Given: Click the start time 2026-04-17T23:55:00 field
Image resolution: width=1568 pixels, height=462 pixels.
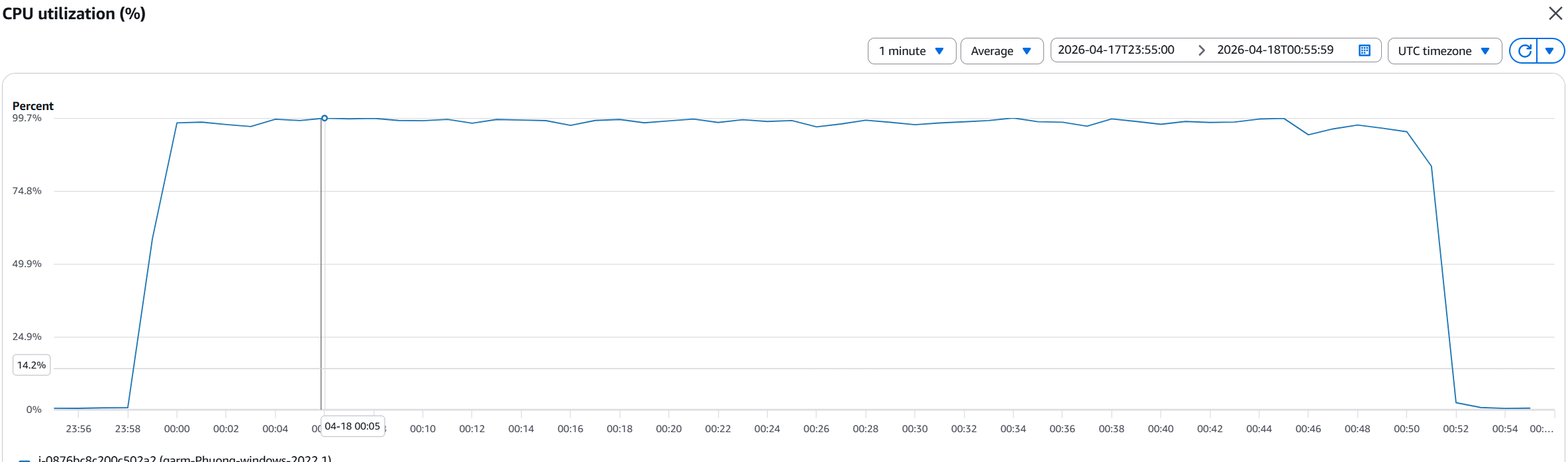Looking at the screenshot, I should coord(1116,50).
